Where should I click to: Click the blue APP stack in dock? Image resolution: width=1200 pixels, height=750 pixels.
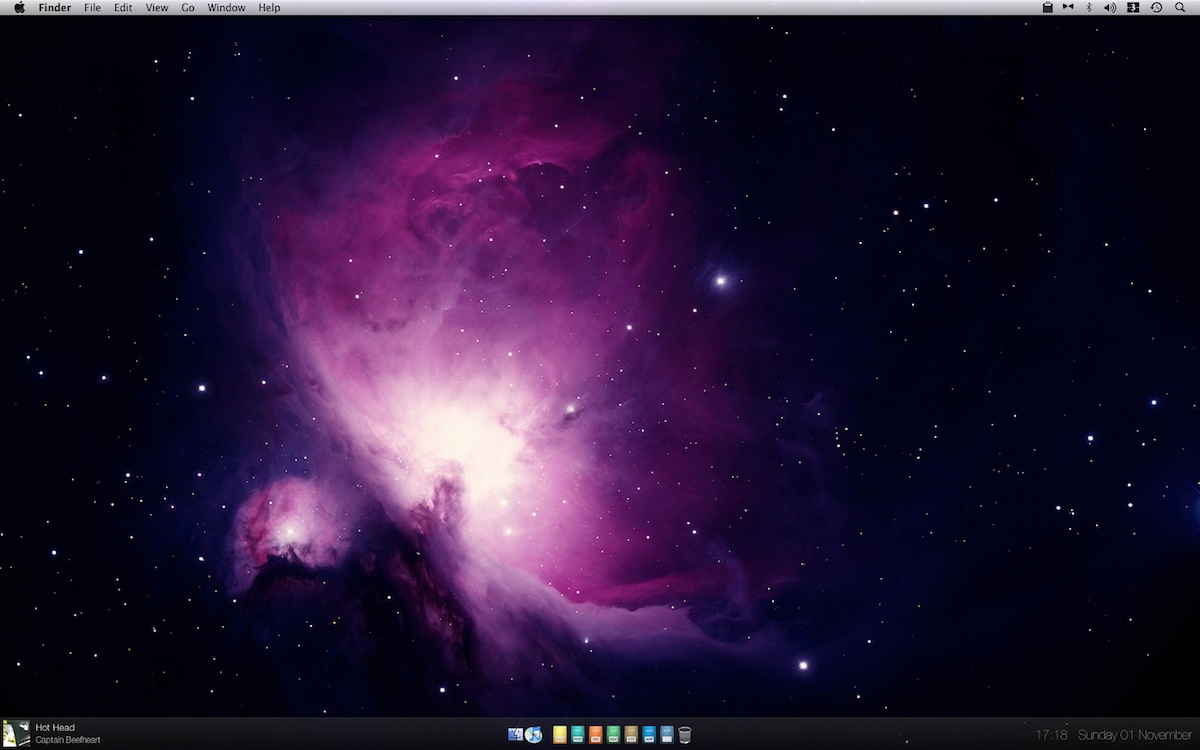point(649,735)
